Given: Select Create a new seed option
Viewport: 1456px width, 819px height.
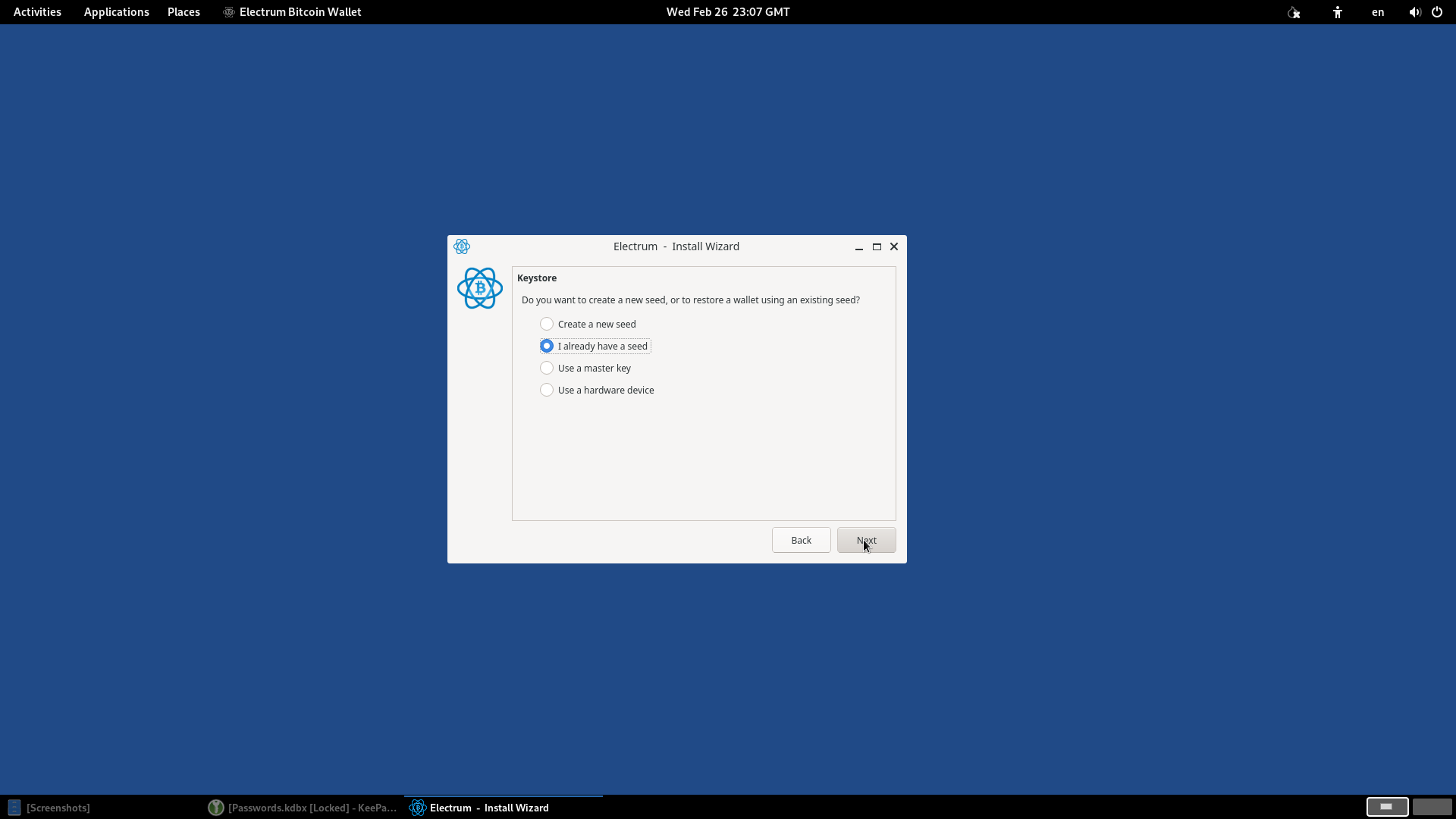Looking at the screenshot, I should [x=547, y=324].
